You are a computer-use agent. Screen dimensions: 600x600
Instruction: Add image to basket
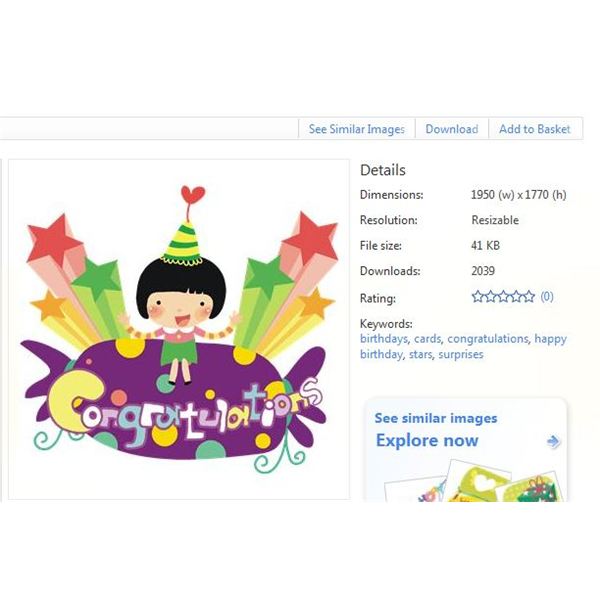[535, 129]
